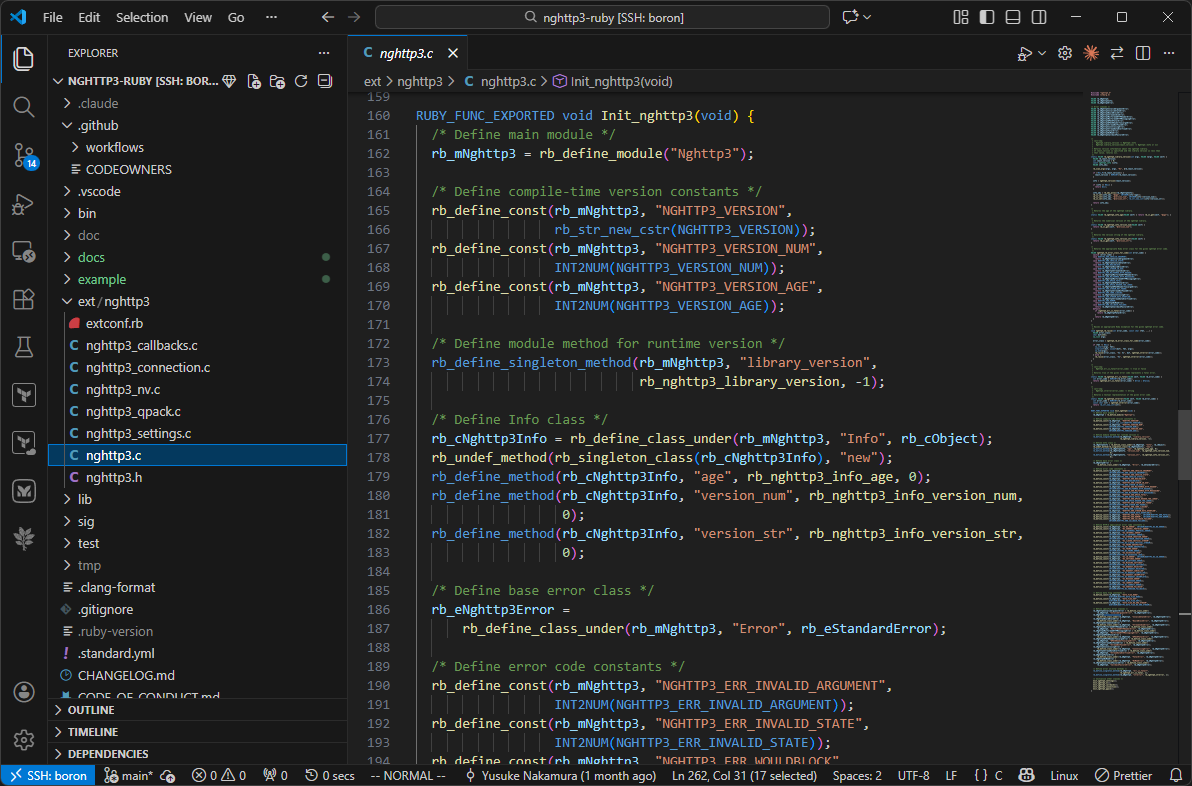Open the Extensions view
Image resolution: width=1192 pixels, height=786 pixels.
tap(23, 299)
